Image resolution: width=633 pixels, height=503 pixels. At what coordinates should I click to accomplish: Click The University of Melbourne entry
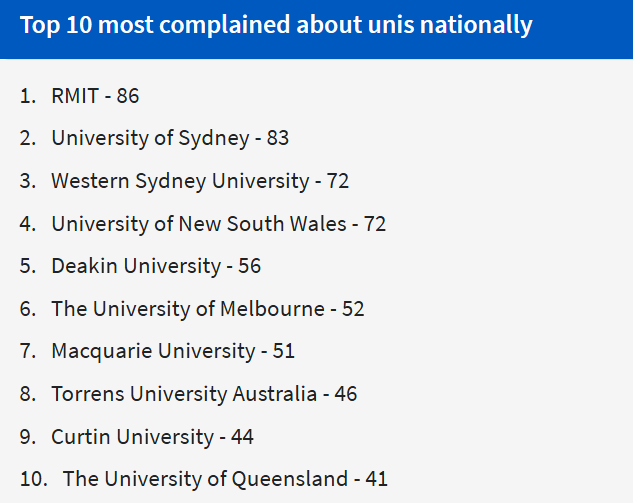point(188,309)
